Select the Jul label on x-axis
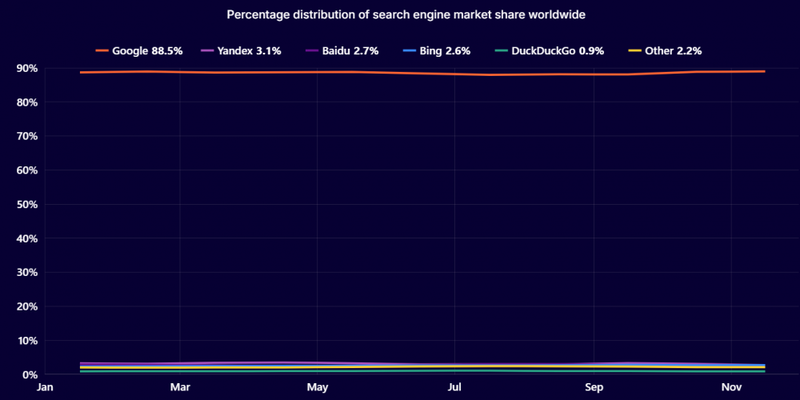The height and width of the screenshot is (400, 800). pos(455,387)
